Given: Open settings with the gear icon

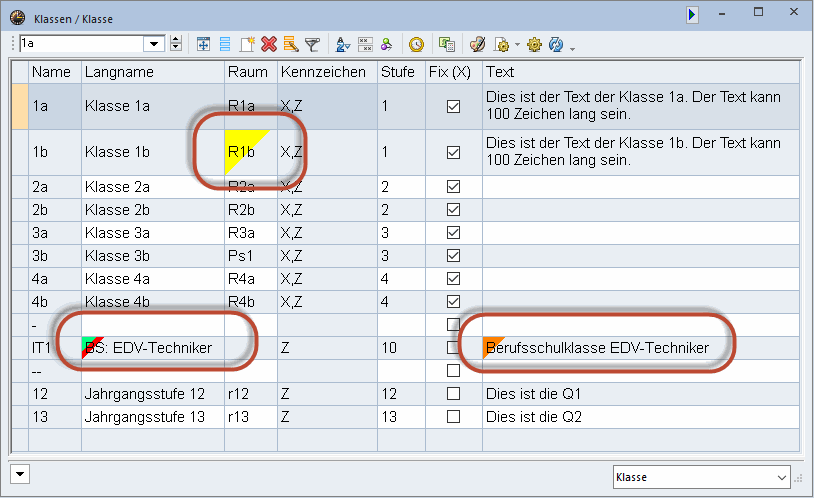Looking at the screenshot, I should pyautogui.click(x=534, y=44).
